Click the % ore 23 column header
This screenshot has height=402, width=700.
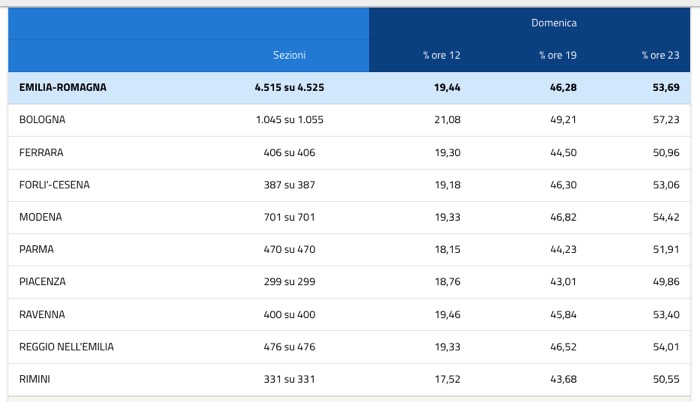tap(660, 55)
